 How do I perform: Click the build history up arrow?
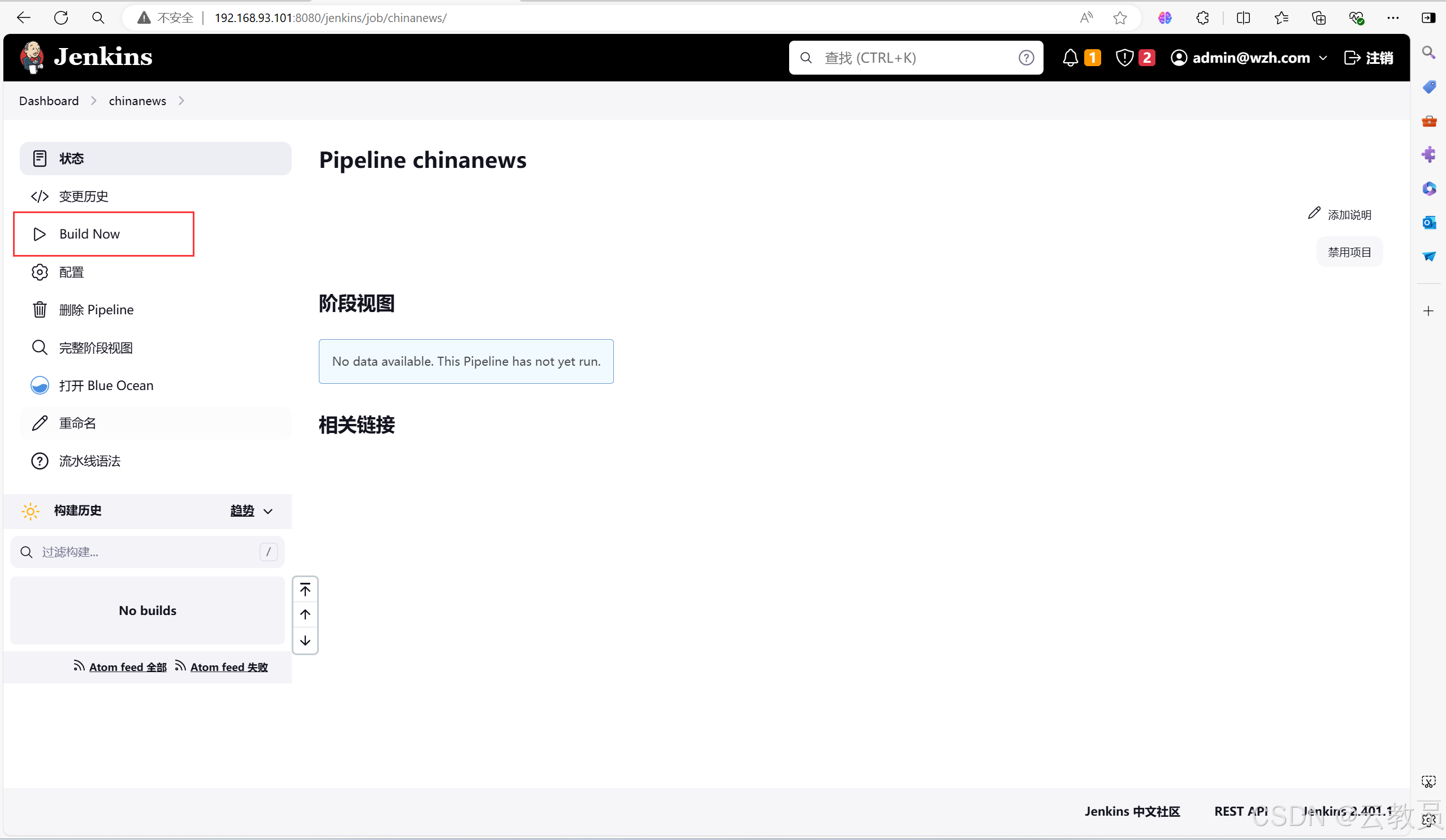(x=305, y=614)
